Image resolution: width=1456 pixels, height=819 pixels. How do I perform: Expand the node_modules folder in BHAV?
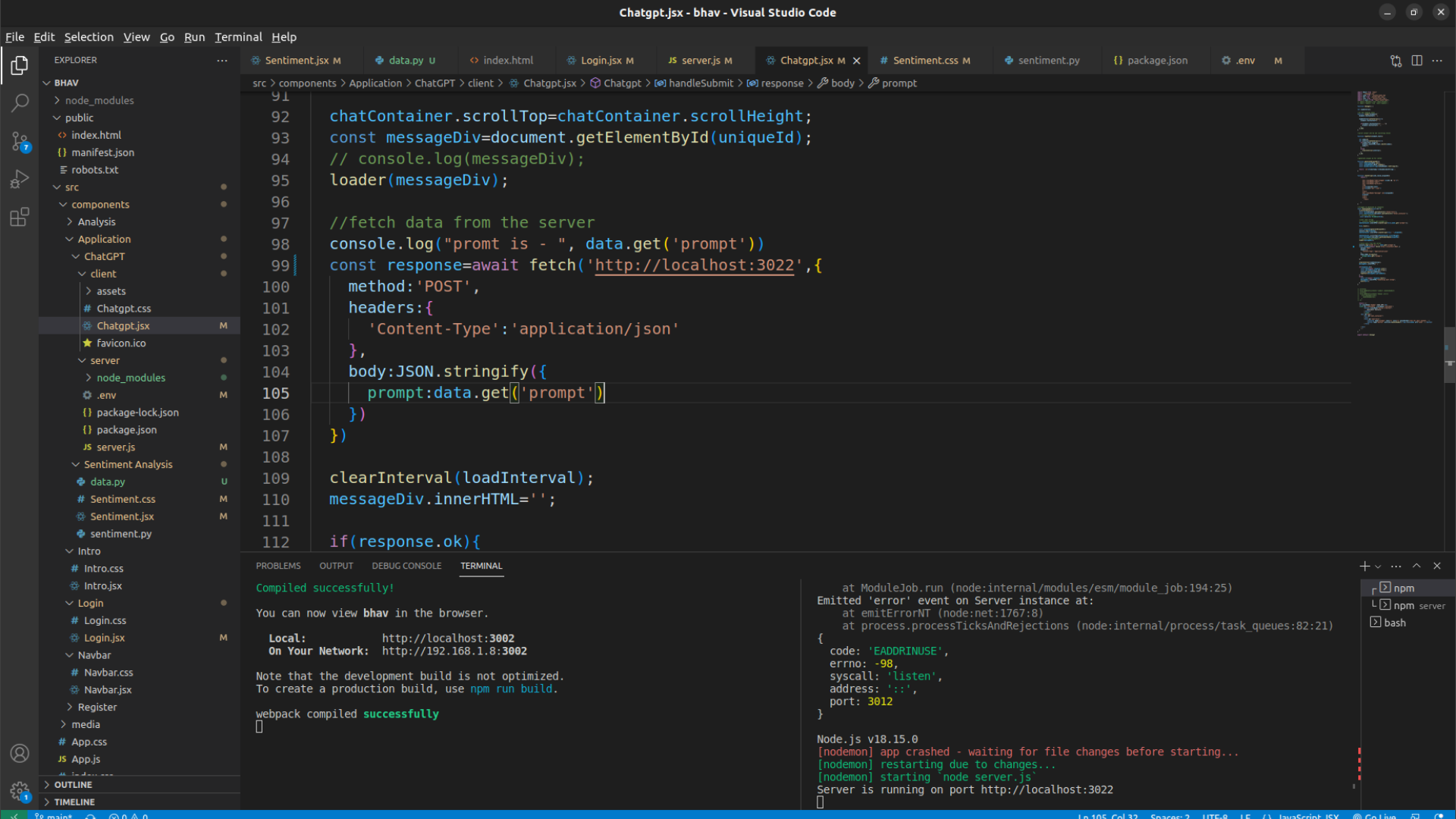click(x=99, y=100)
